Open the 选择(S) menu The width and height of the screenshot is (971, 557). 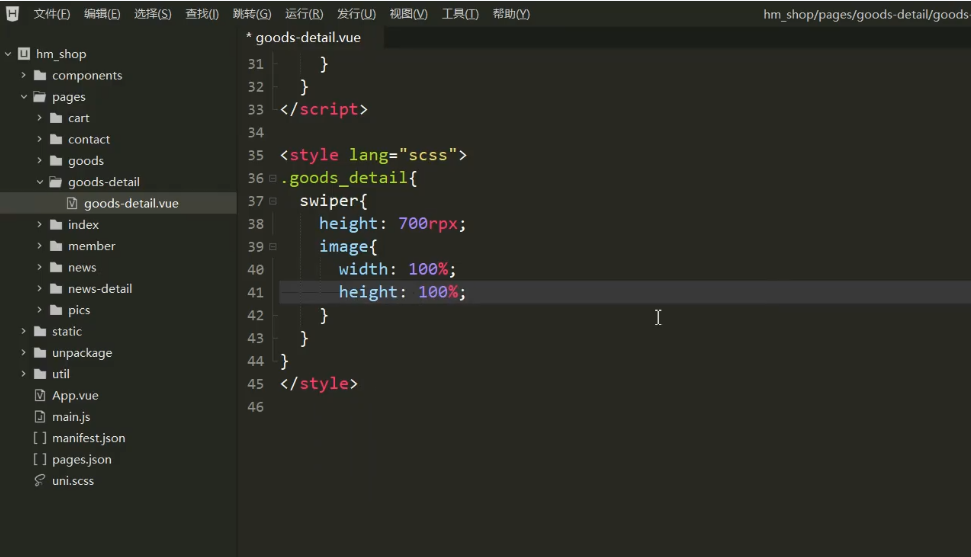pyautogui.click(x=153, y=14)
